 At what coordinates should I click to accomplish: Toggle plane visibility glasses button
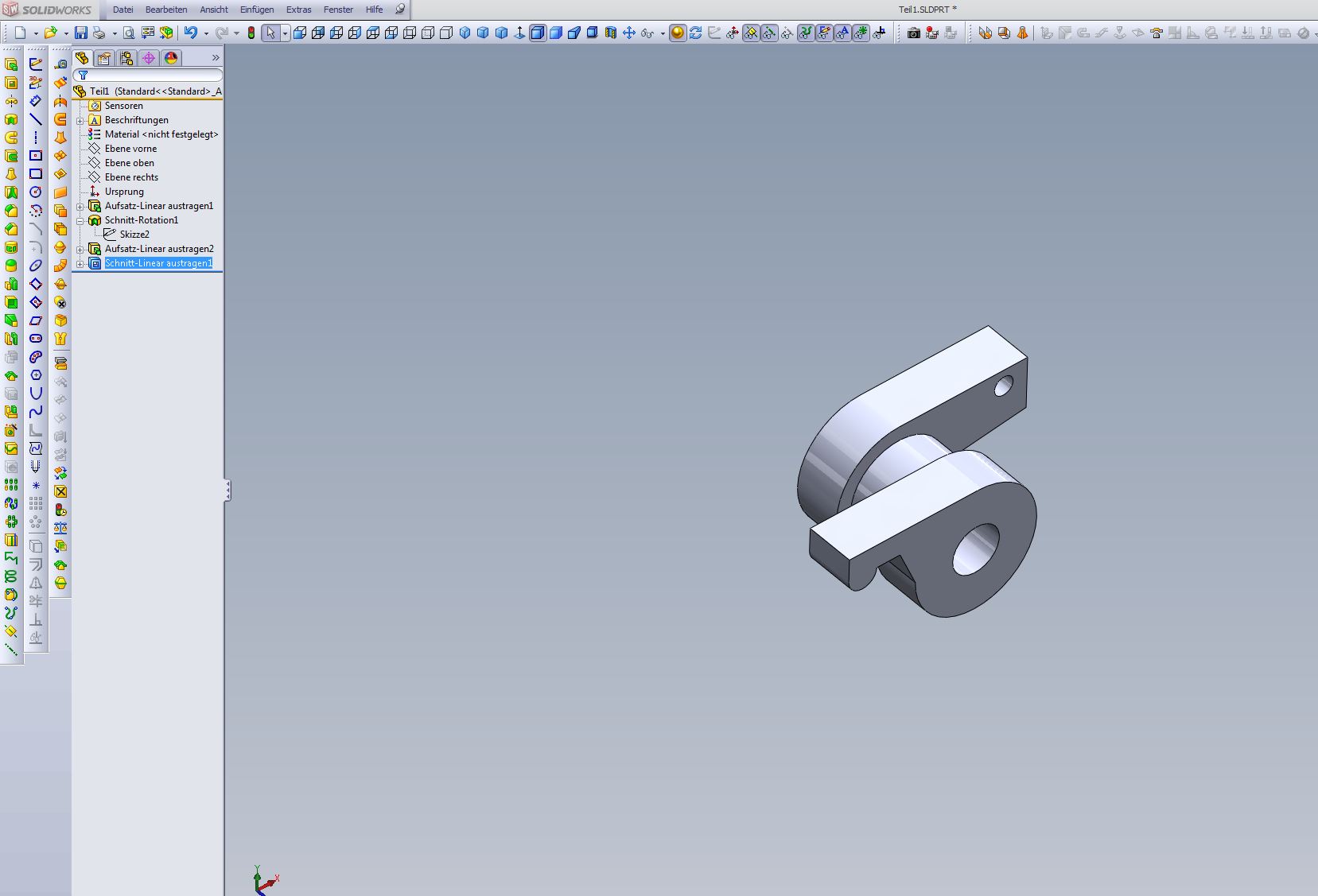coord(751,33)
